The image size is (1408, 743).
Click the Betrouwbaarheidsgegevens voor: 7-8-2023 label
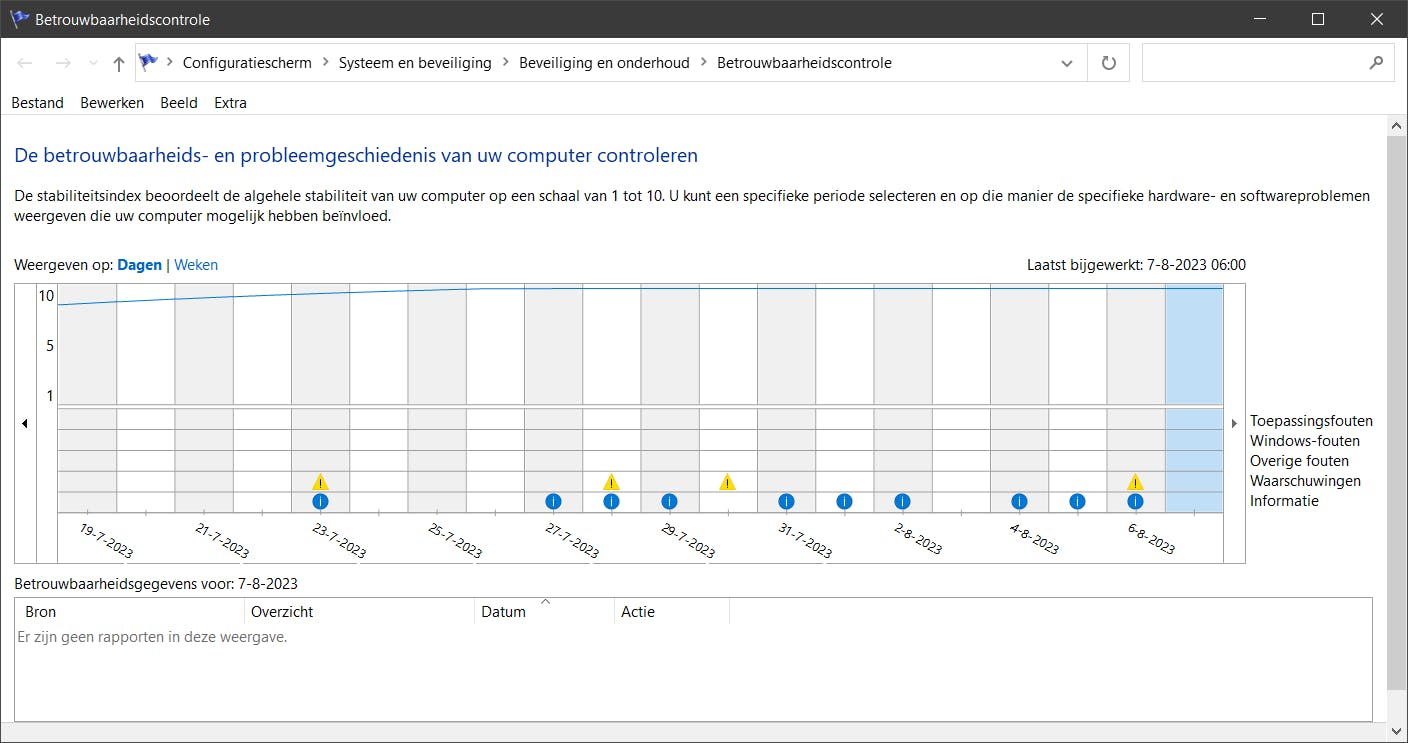point(156,584)
